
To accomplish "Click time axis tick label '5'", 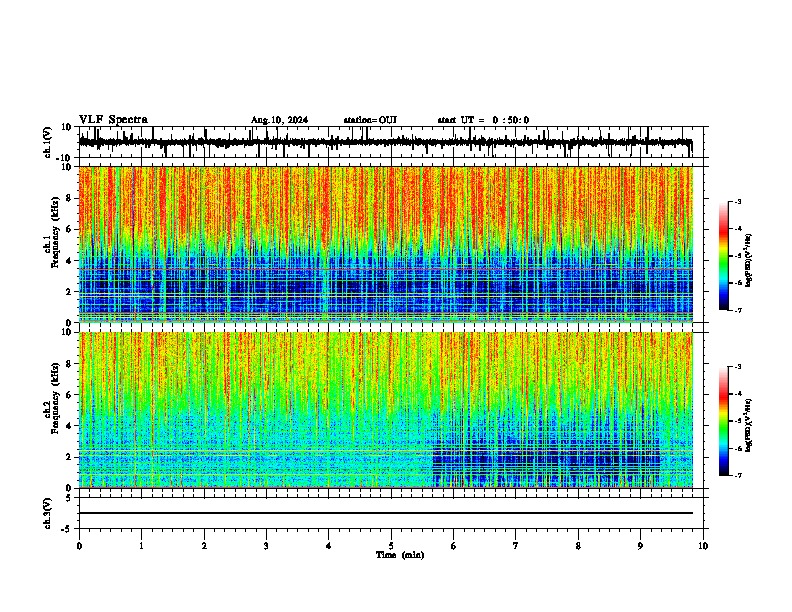I will [x=391, y=546].
